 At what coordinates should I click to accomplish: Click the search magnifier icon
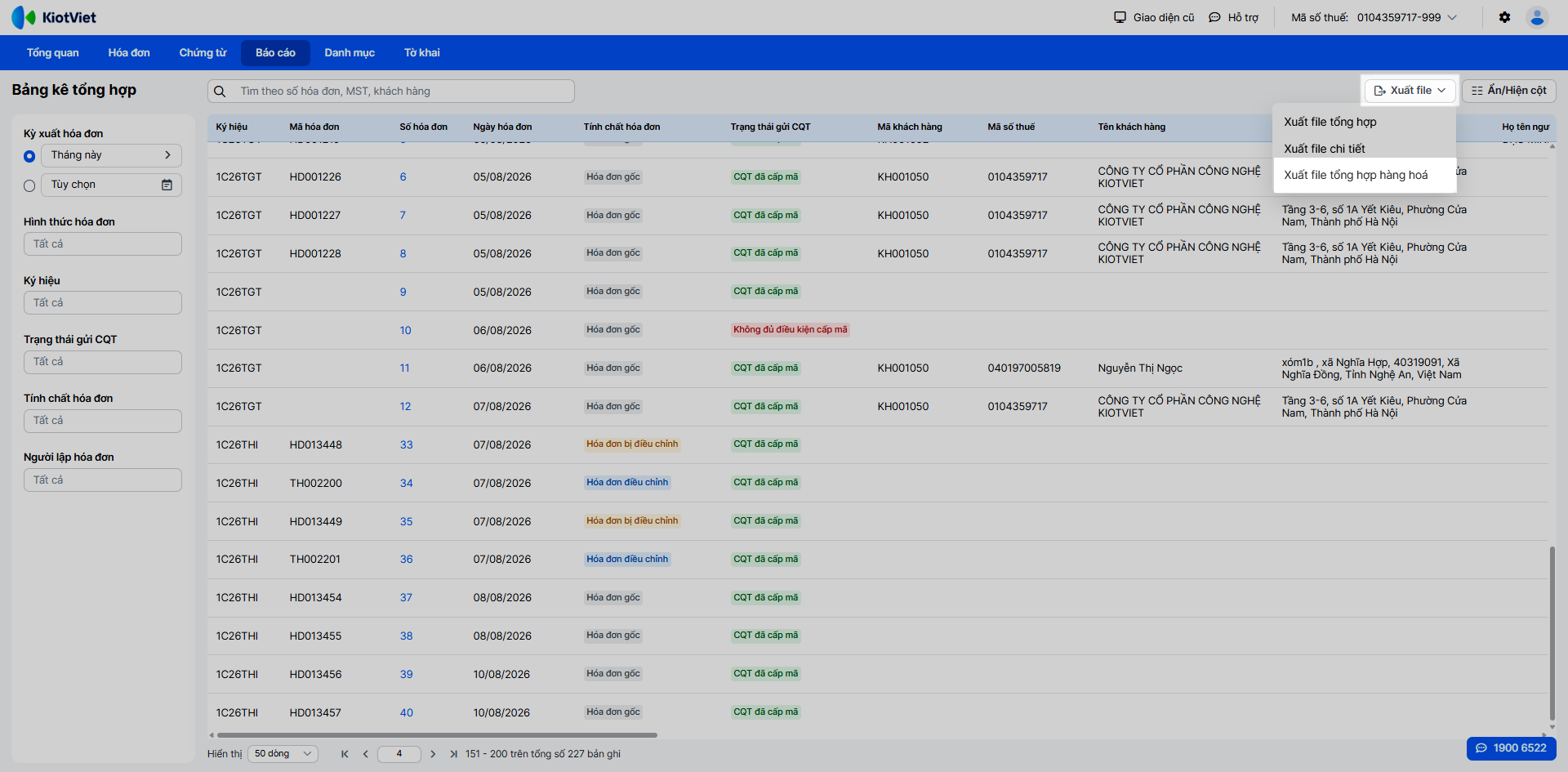(220, 91)
